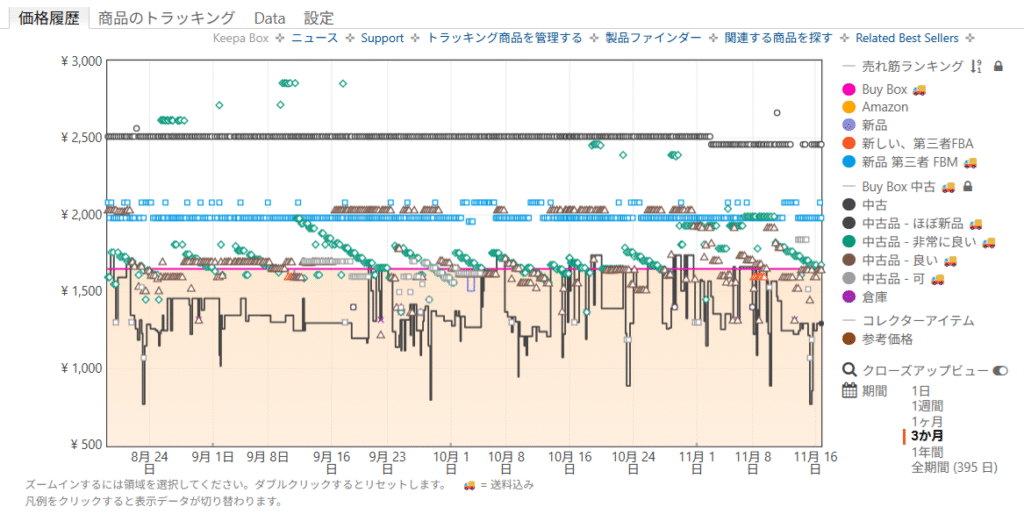This screenshot has width=1024, height=514.
Task: Select the 1週間 time range
Action: point(927,405)
